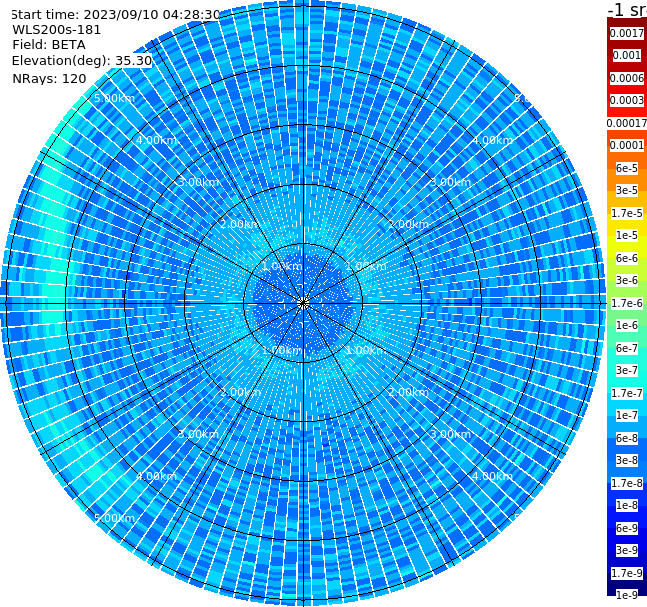Click the 0.0001 colorbar label
Image resolution: width=647 pixels, height=607 pixels.
click(x=627, y=145)
